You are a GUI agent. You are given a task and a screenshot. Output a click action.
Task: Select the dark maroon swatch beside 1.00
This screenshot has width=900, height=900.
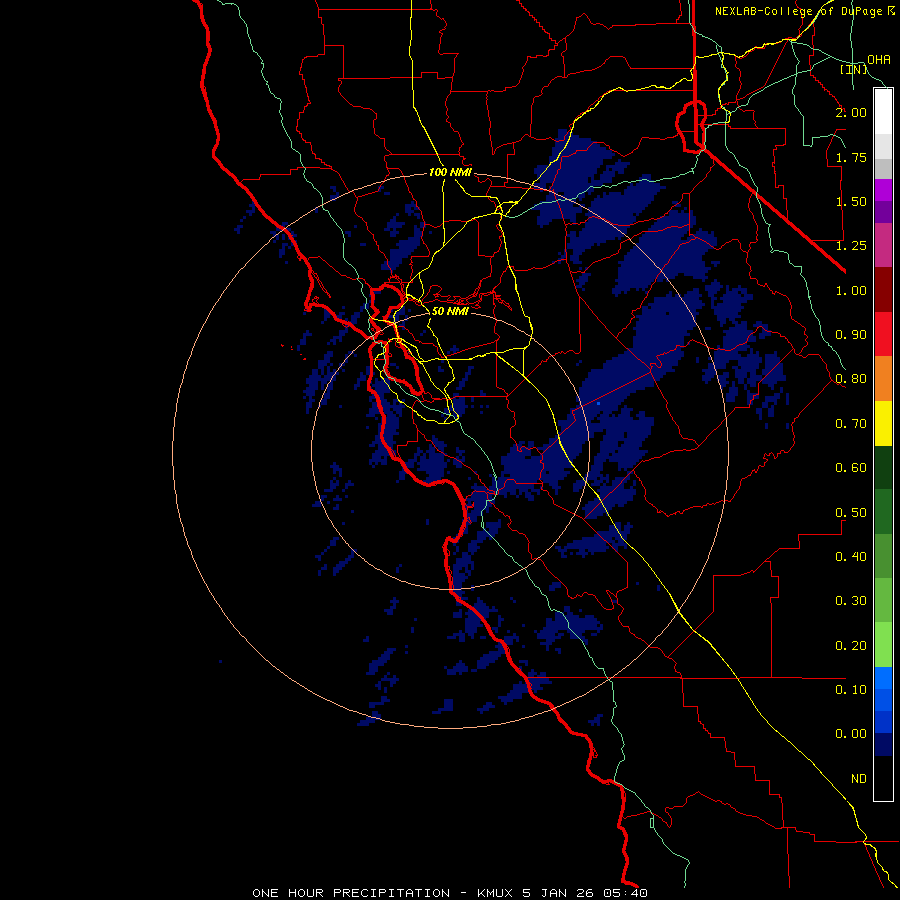(x=883, y=290)
